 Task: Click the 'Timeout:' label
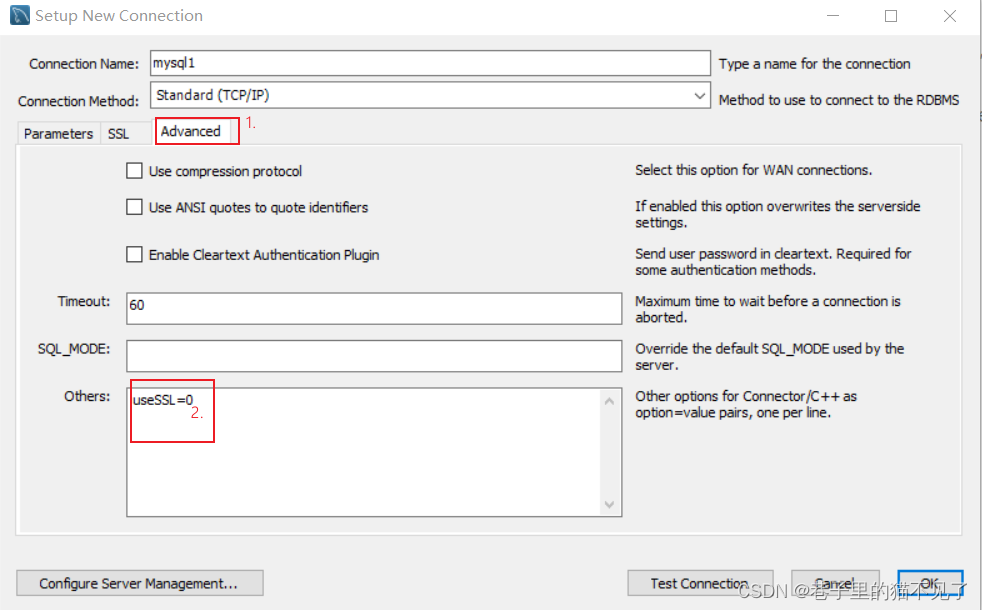pyautogui.click(x=84, y=301)
